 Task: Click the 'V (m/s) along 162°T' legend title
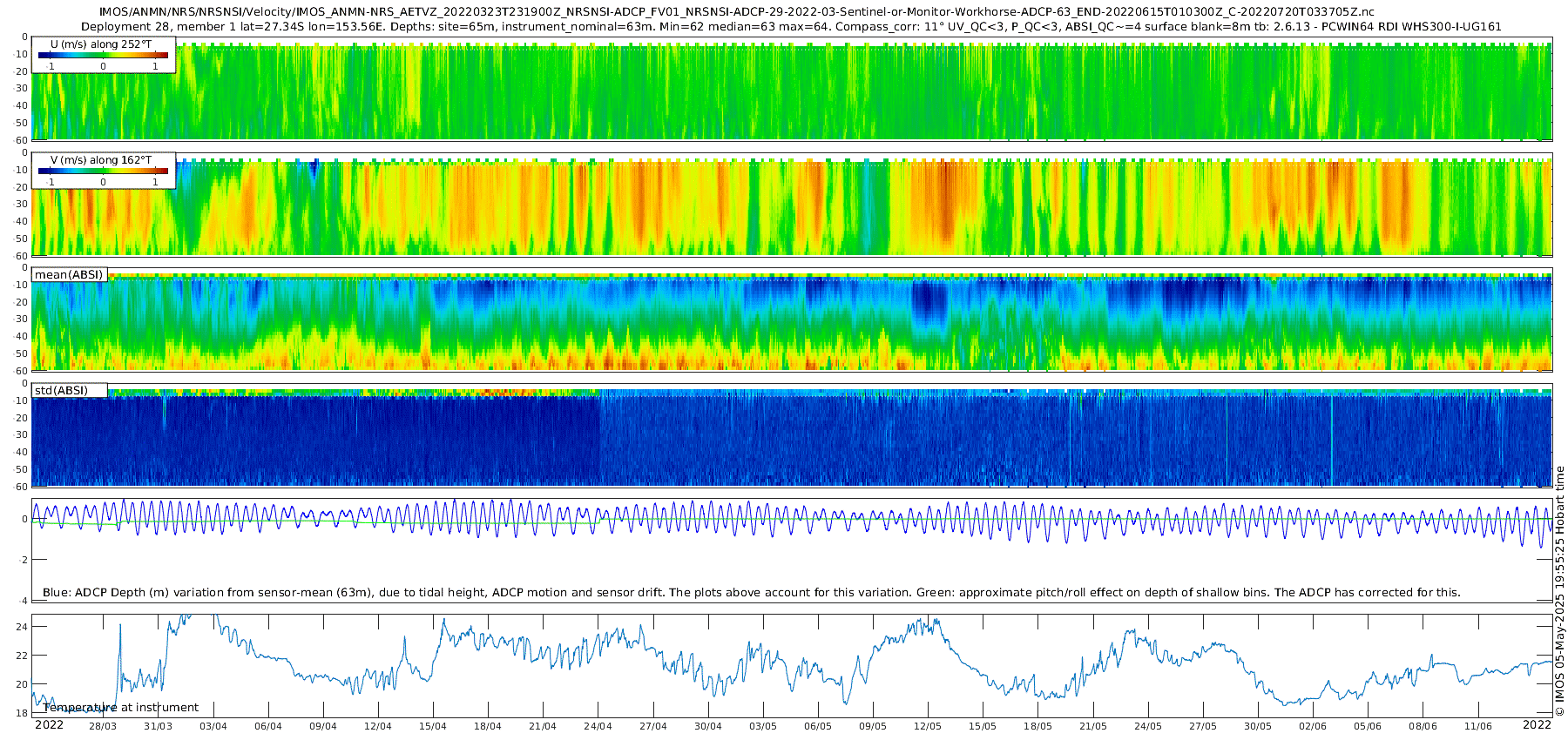(101, 159)
